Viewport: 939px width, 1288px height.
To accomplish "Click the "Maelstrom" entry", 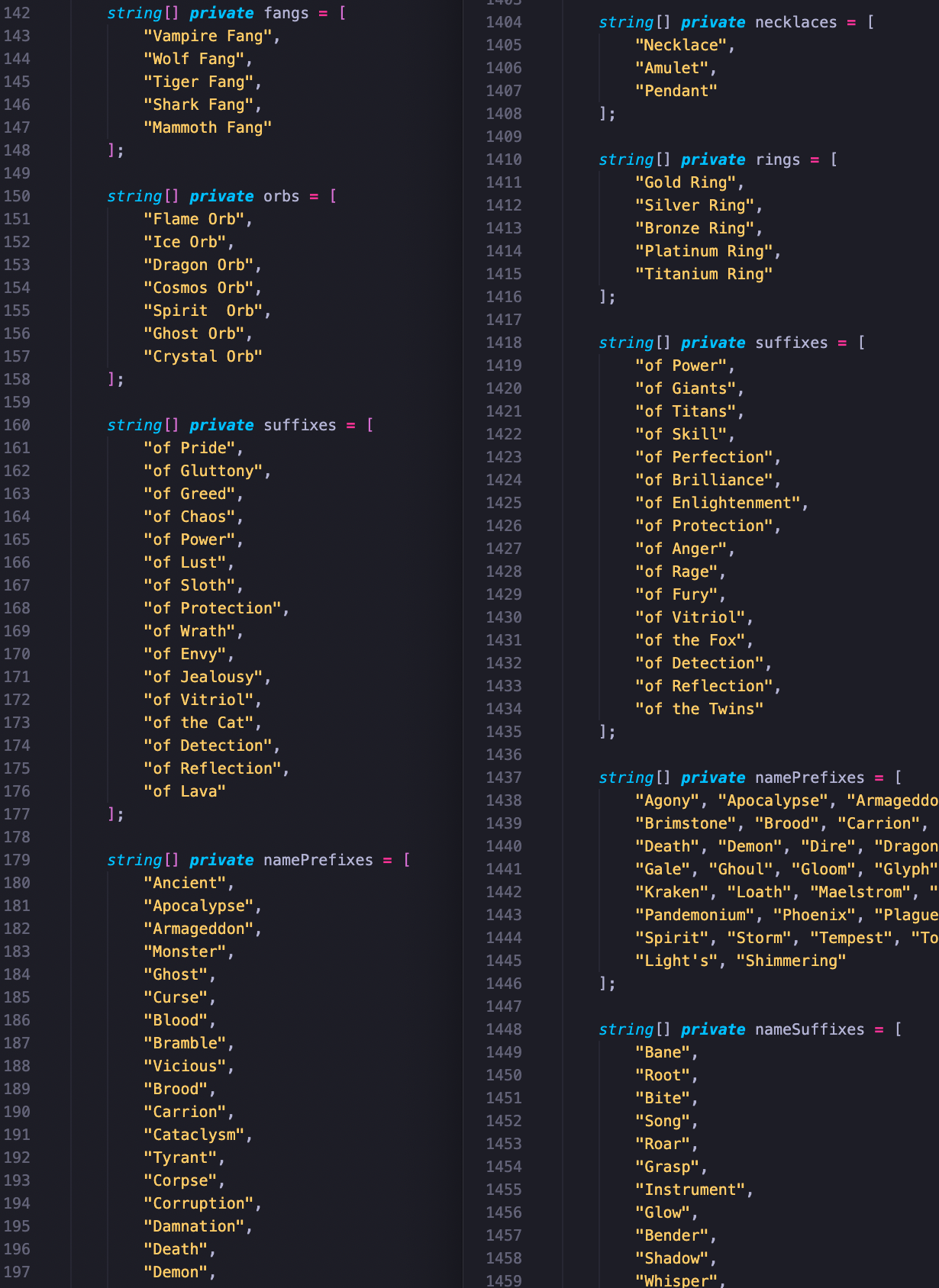I will pos(860,892).
